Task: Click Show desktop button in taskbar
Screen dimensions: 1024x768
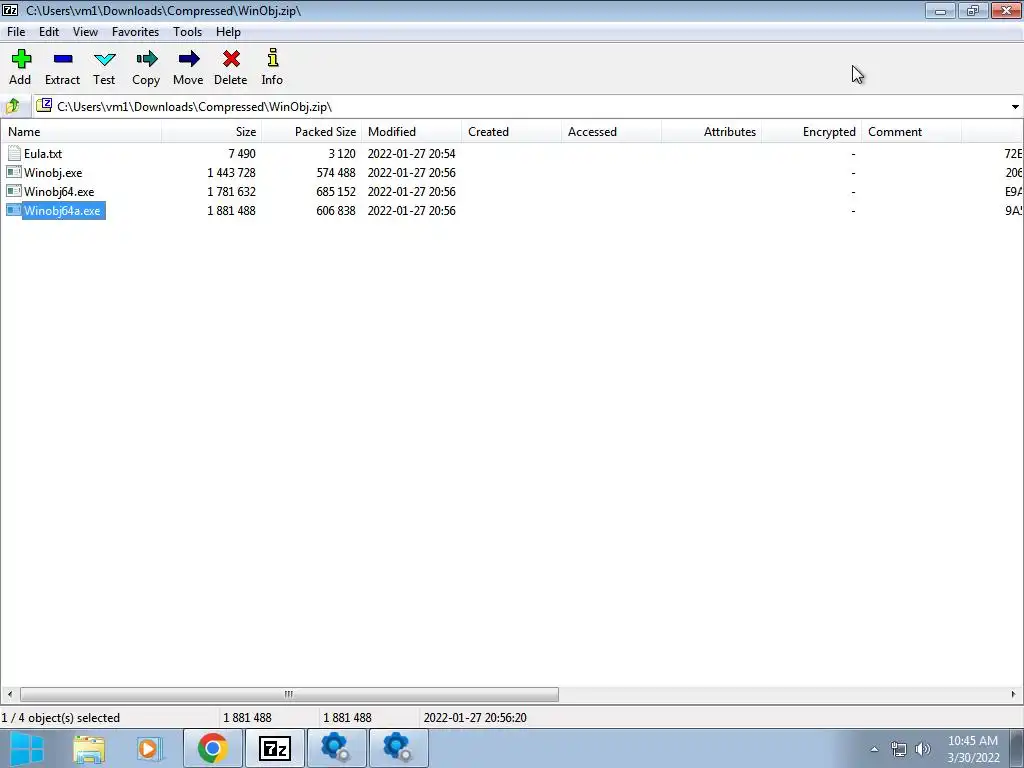Action: tap(1017, 748)
